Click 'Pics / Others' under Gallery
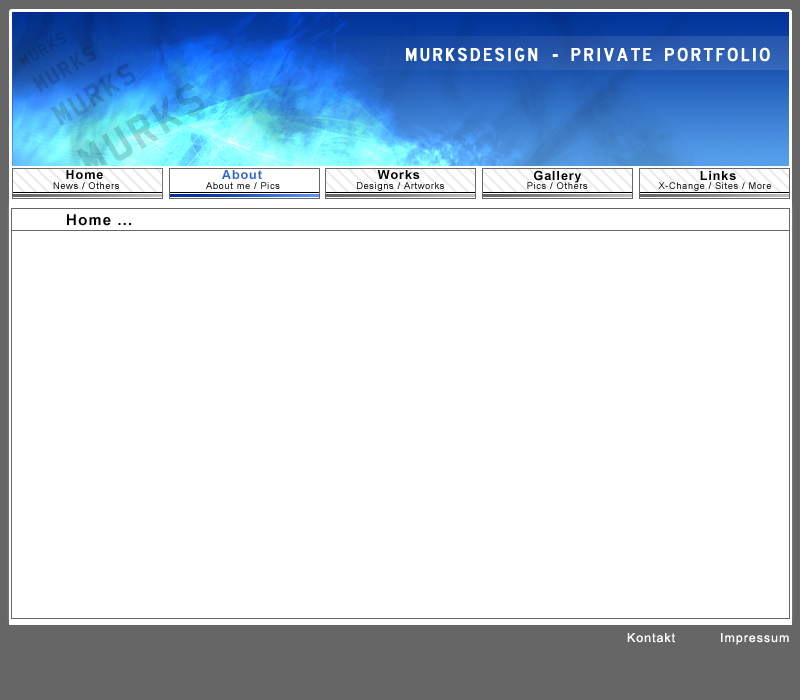 (557, 186)
